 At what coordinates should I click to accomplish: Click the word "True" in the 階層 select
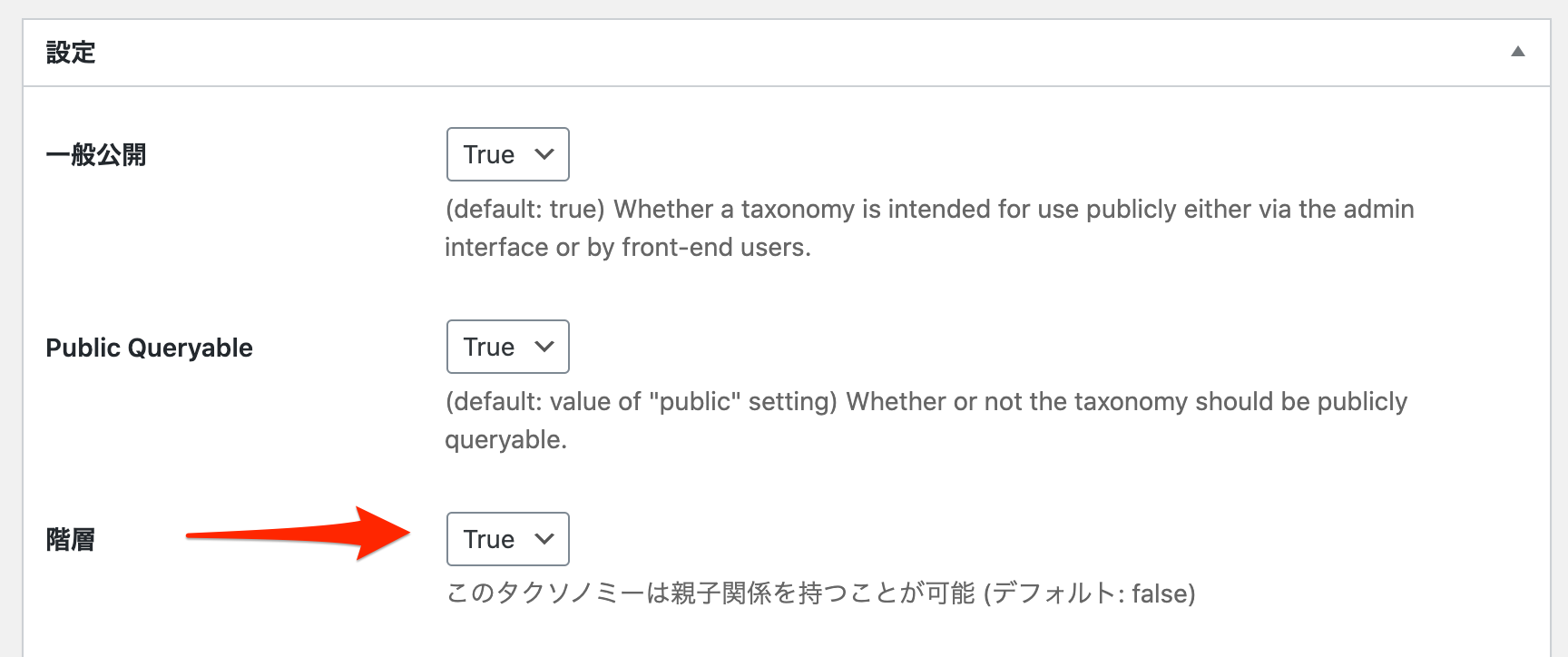click(489, 540)
